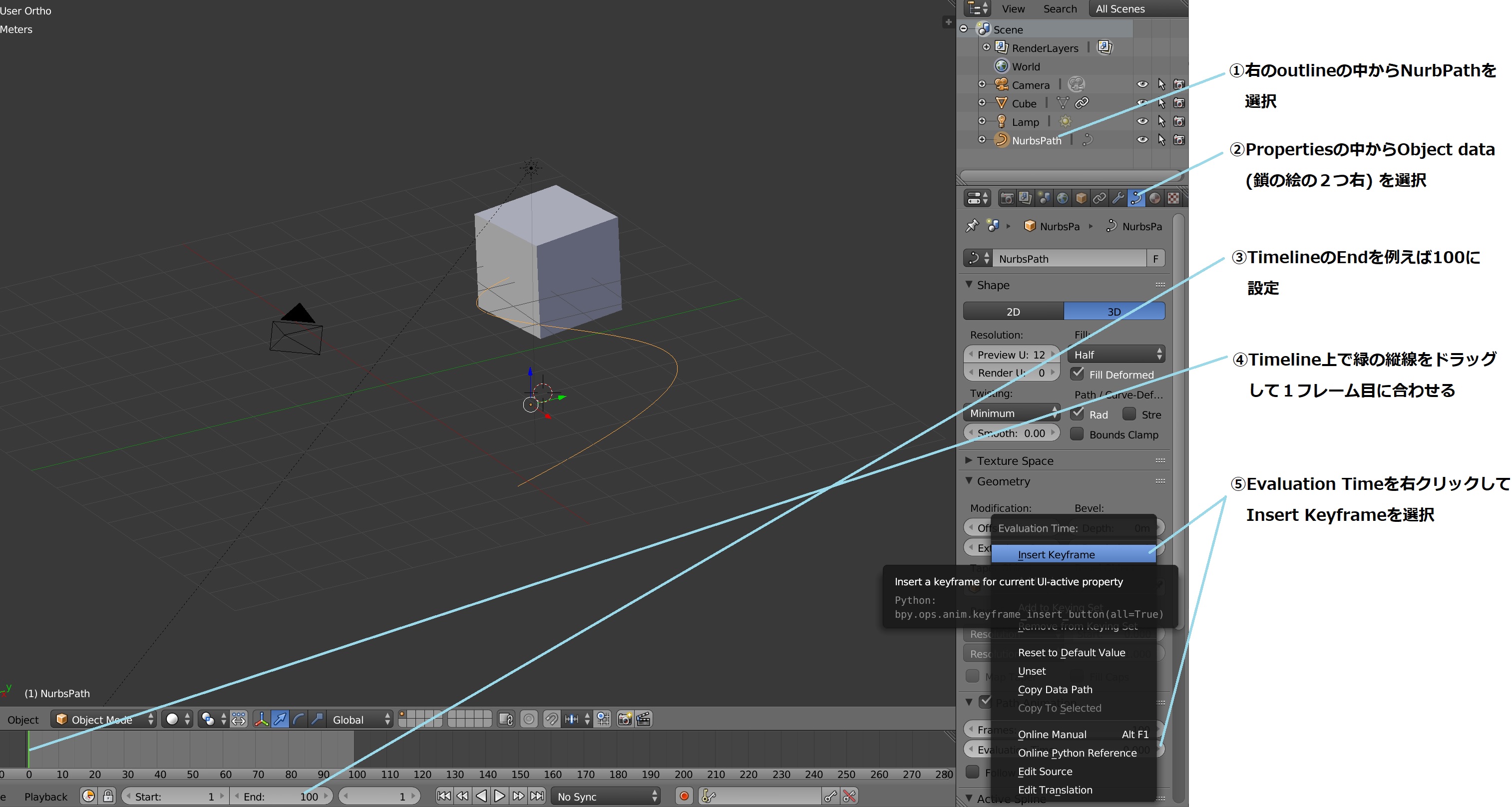Enable the Bounds Clamp checkbox
1512x807 pixels.
[1077, 434]
